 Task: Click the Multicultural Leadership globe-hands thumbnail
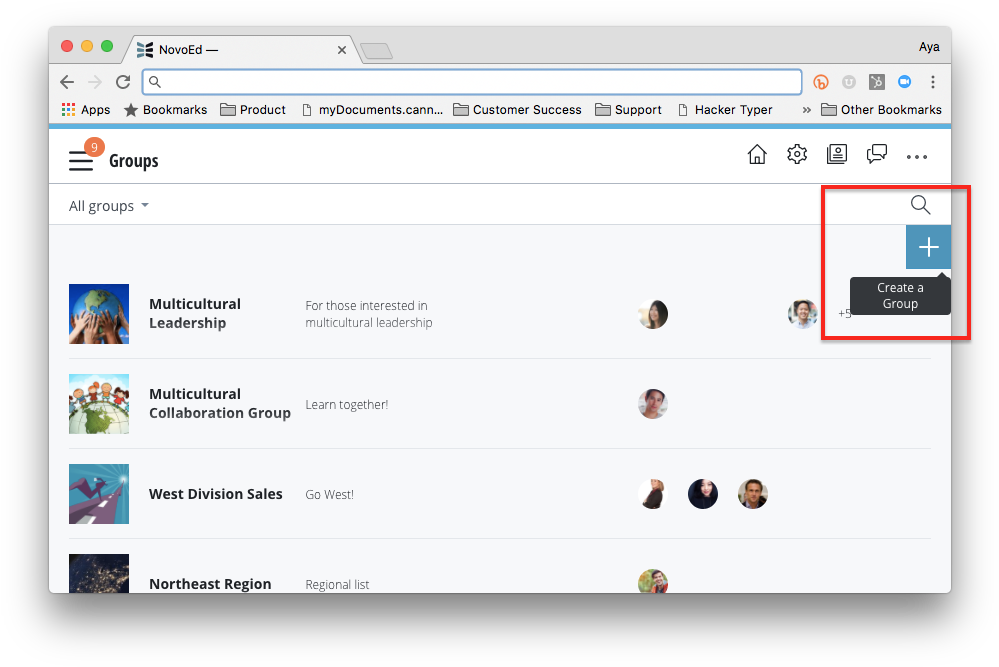point(99,314)
